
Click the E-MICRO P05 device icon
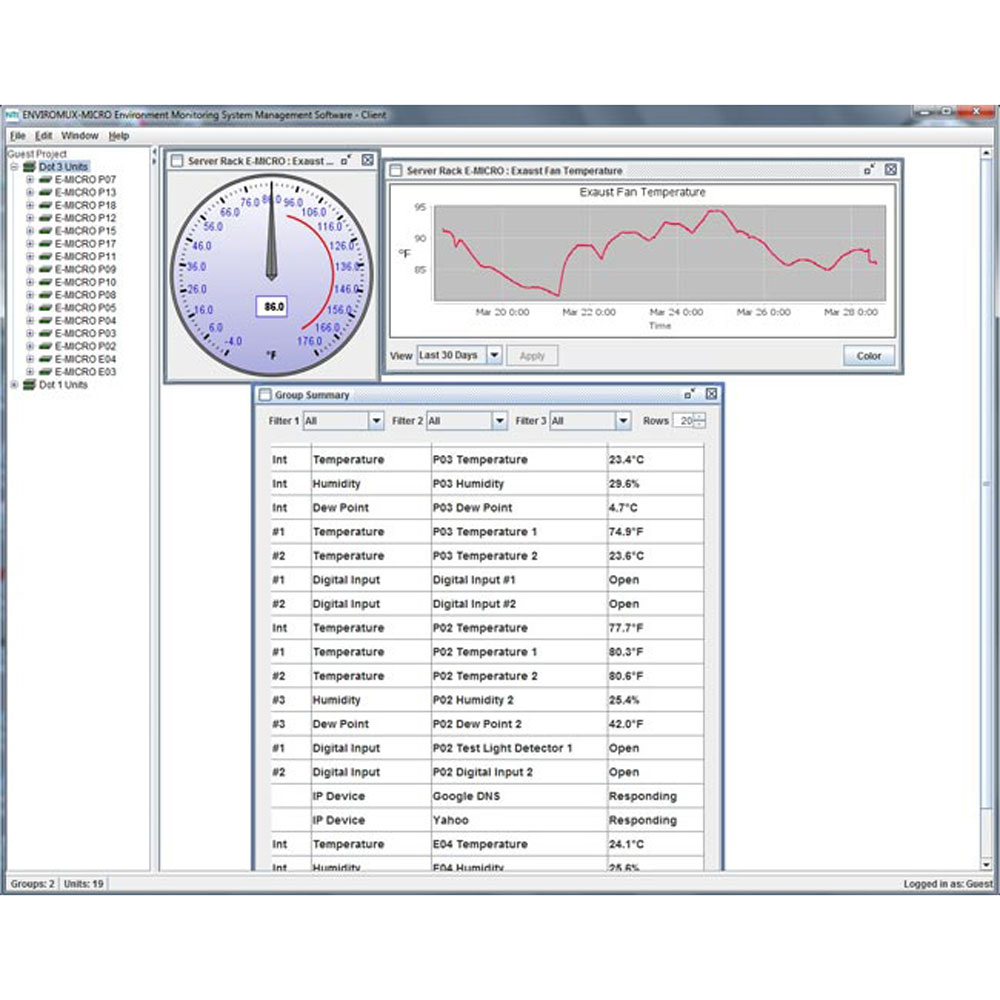45,307
